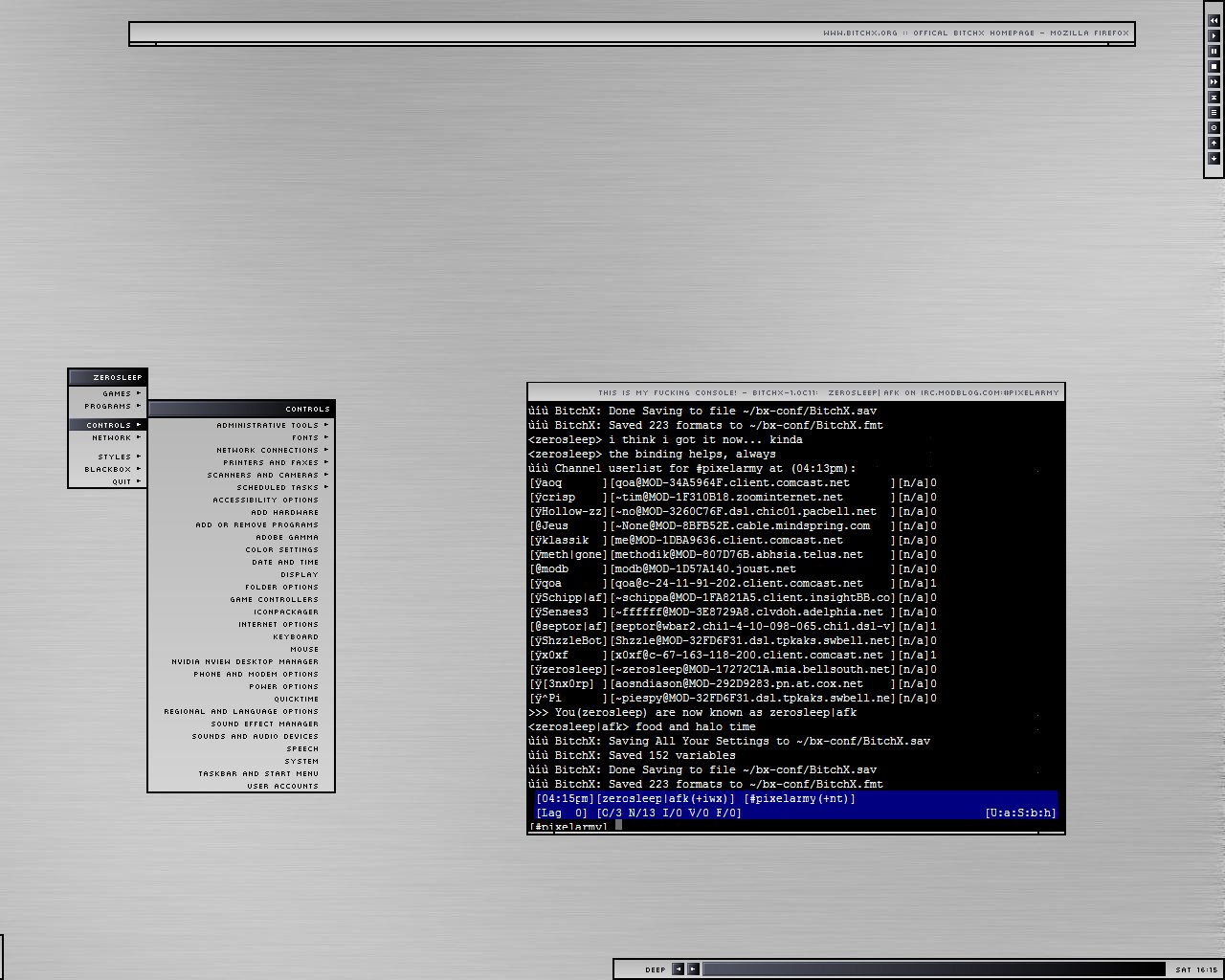The height and width of the screenshot is (980, 1225).
Task: Open Accessibility Options
Action: point(240,500)
